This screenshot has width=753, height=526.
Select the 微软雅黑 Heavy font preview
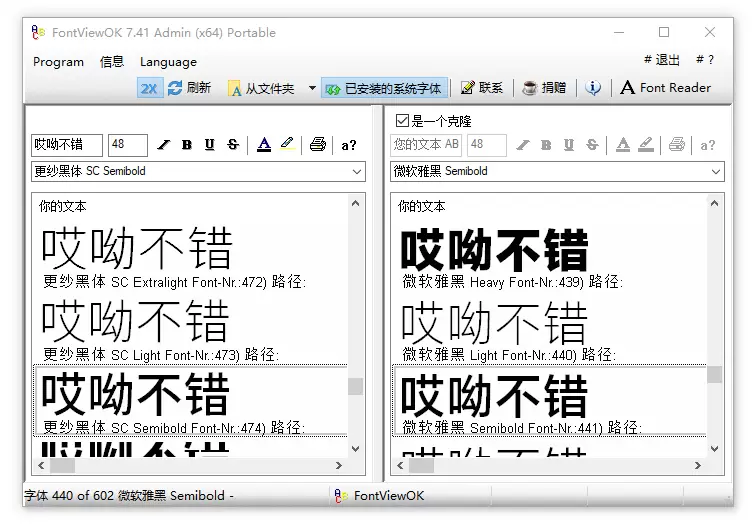coord(549,257)
